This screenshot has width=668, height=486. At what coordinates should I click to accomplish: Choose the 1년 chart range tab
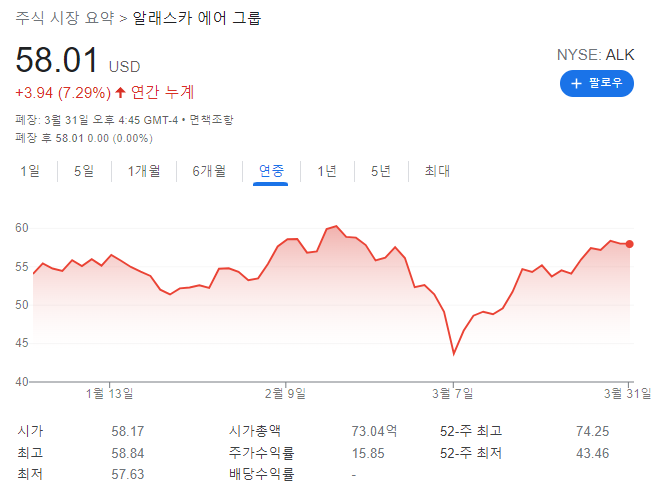327,171
